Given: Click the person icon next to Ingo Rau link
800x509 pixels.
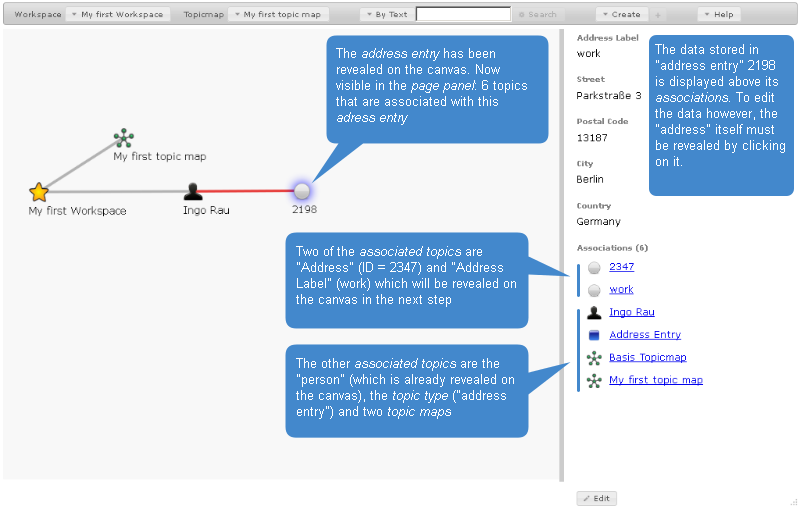Looking at the screenshot, I should click(594, 313).
